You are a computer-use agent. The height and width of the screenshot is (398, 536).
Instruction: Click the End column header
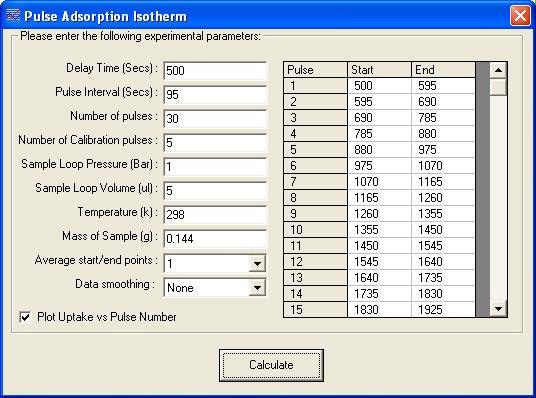tap(443, 70)
